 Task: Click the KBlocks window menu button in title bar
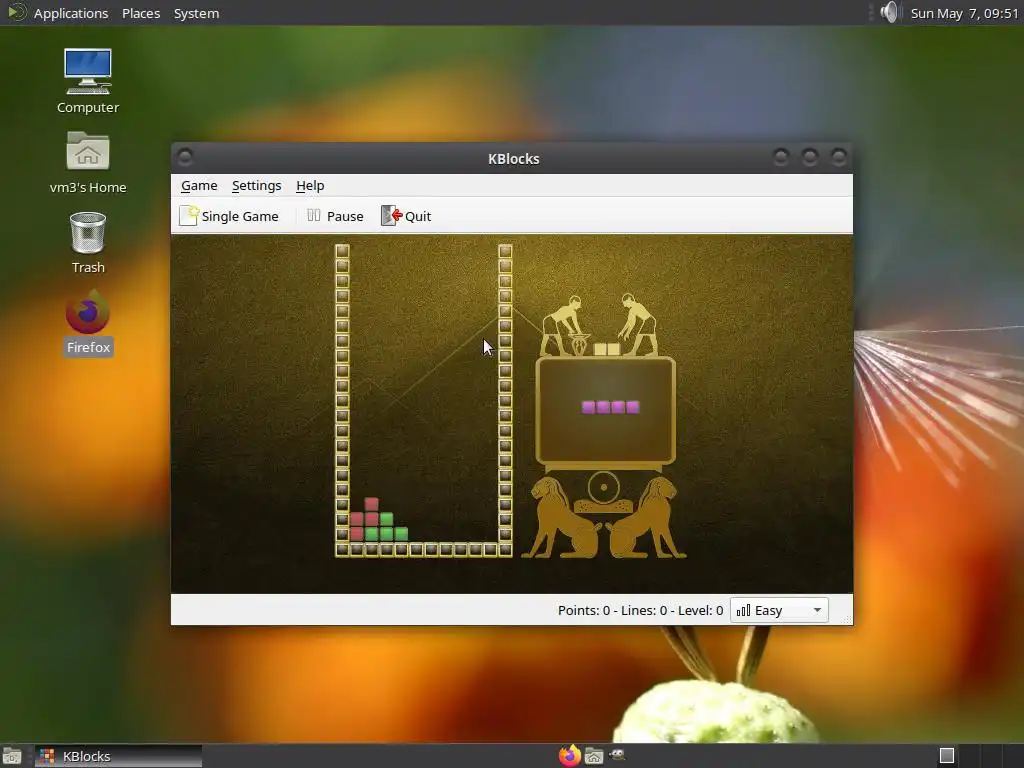tap(185, 157)
